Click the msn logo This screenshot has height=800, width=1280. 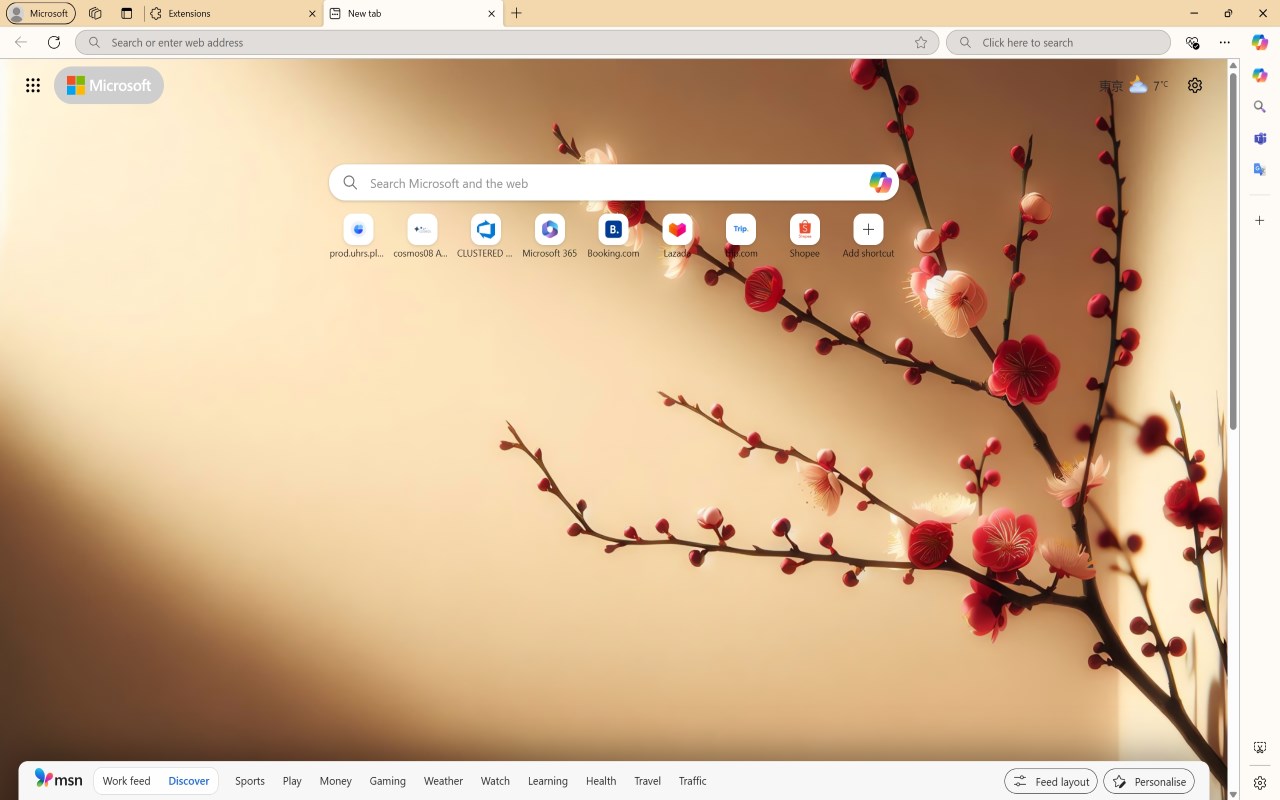tap(58, 779)
